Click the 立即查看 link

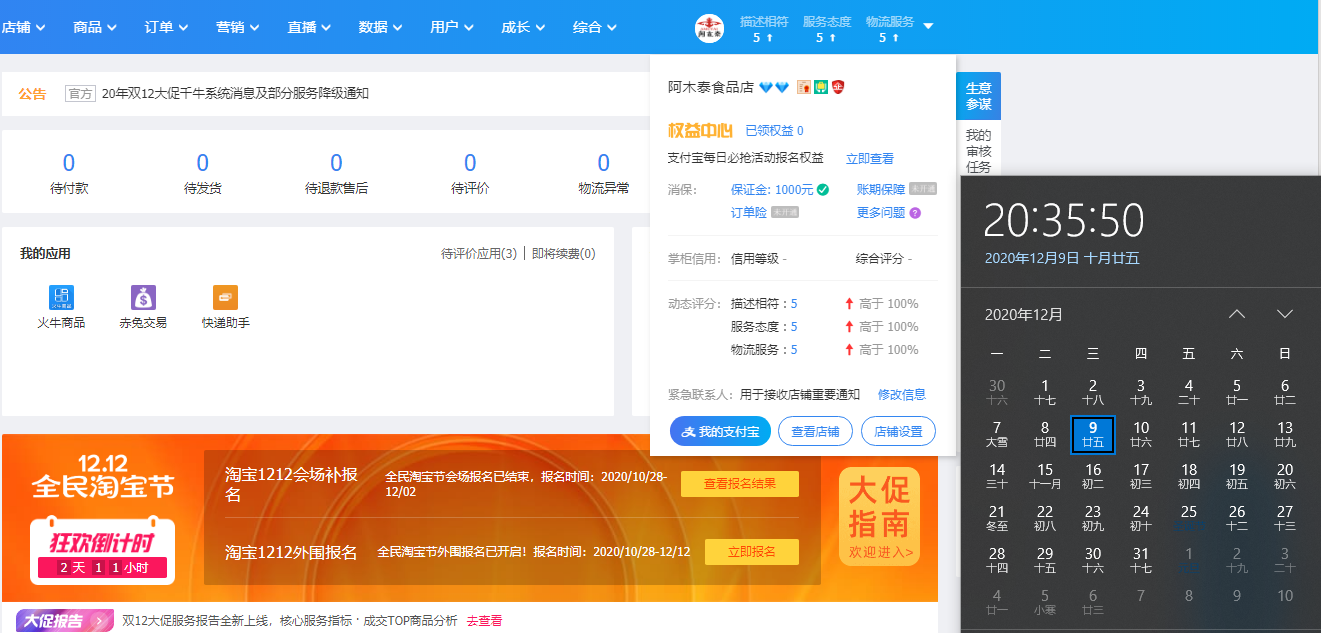[870, 158]
